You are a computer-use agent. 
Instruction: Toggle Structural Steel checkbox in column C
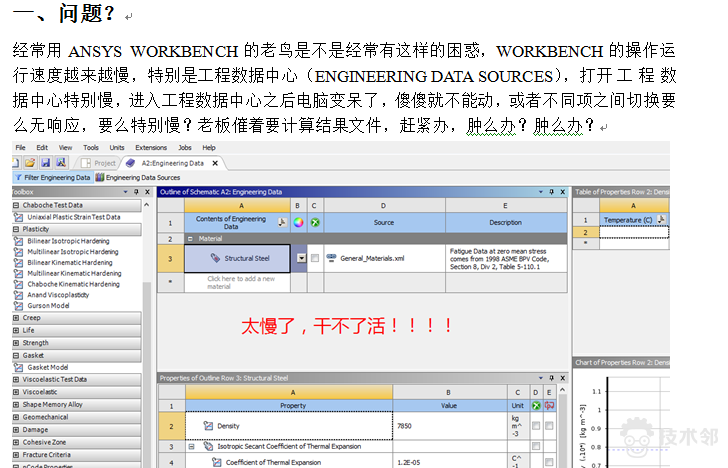pos(315,258)
